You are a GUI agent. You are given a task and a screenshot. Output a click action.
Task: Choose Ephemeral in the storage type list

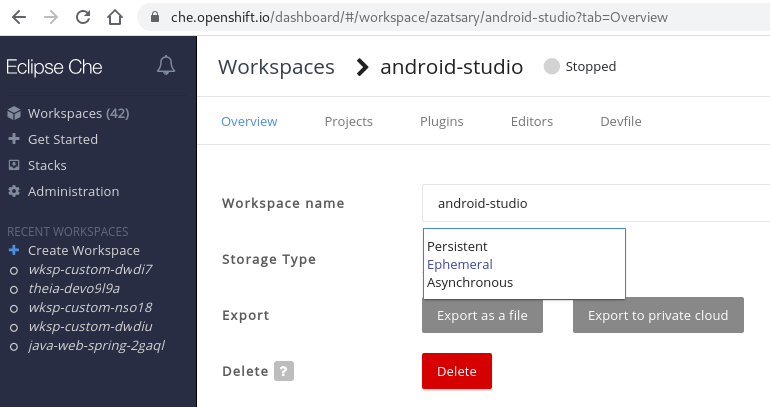460,265
